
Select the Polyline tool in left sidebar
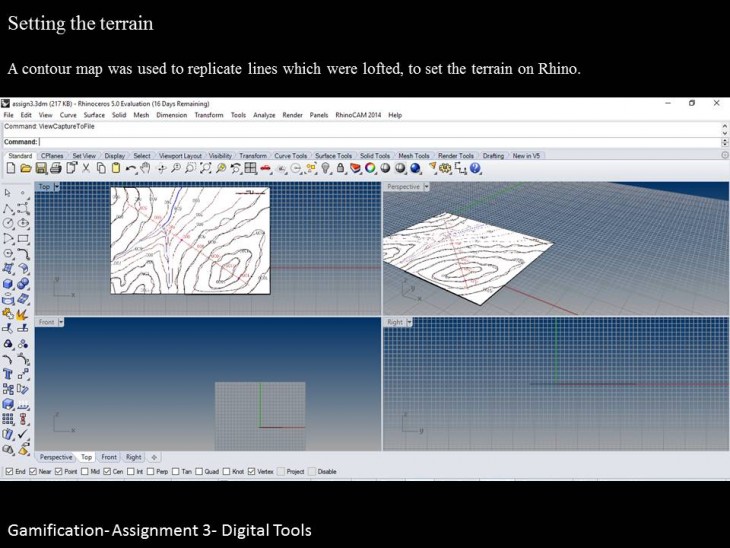click(x=9, y=208)
